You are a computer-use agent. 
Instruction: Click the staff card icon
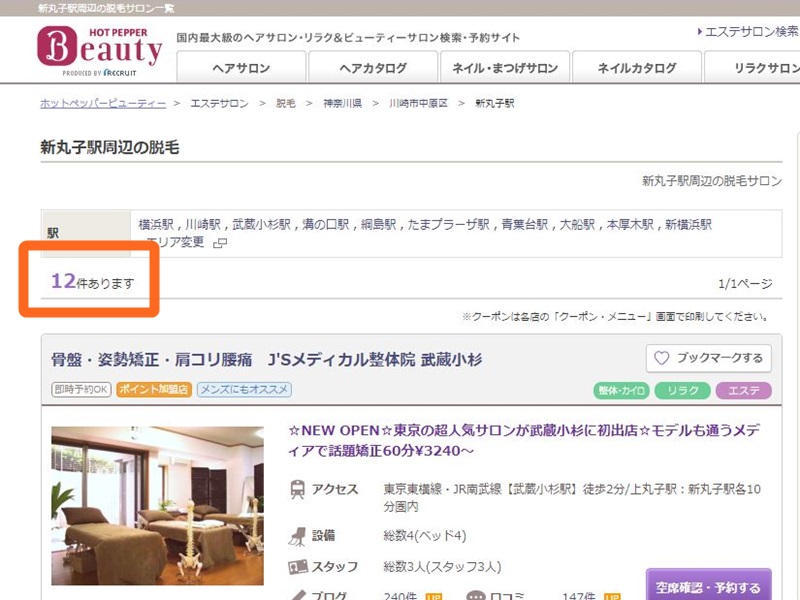point(298,567)
